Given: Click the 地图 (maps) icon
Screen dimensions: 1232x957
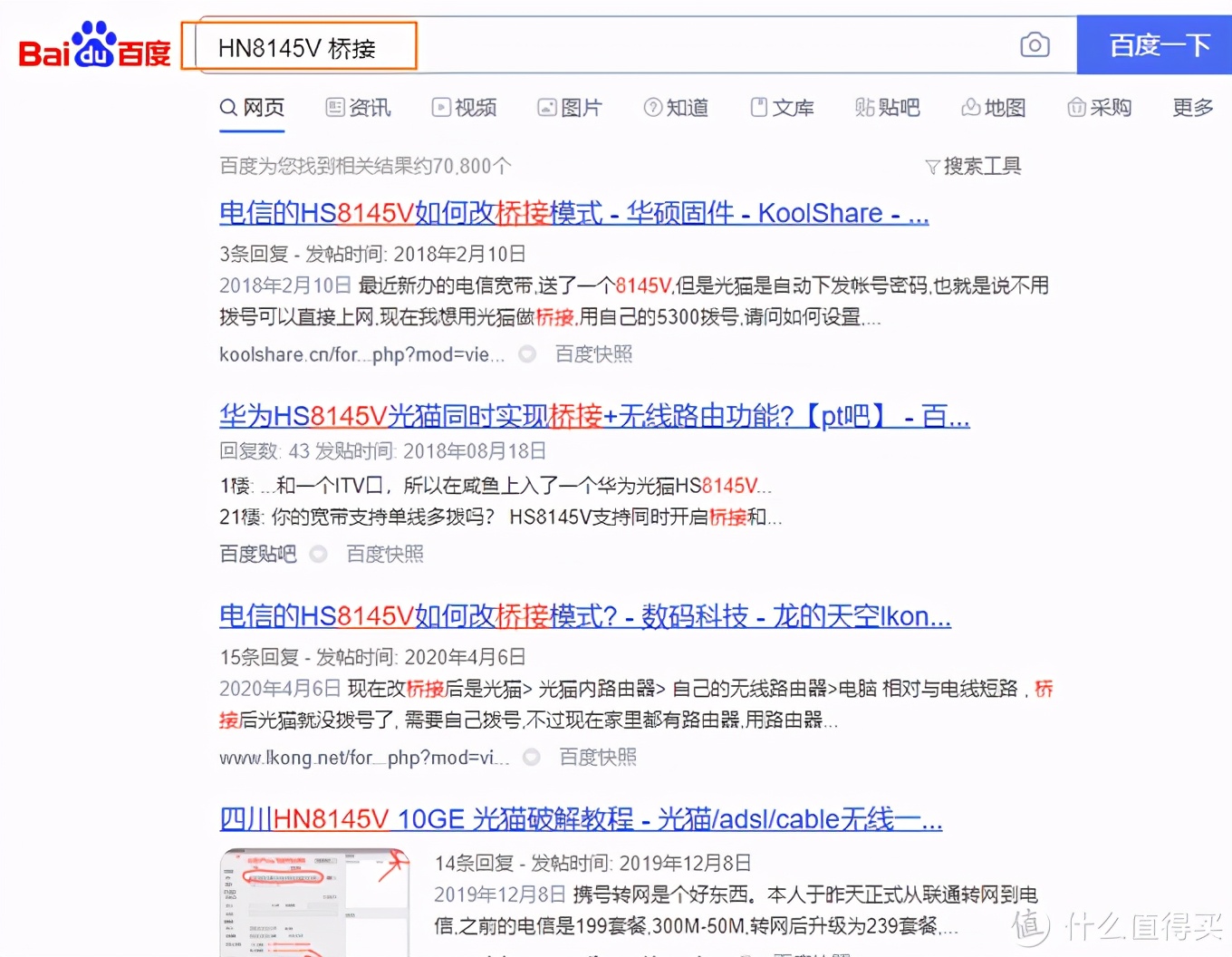Looking at the screenshot, I should (x=970, y=107).
